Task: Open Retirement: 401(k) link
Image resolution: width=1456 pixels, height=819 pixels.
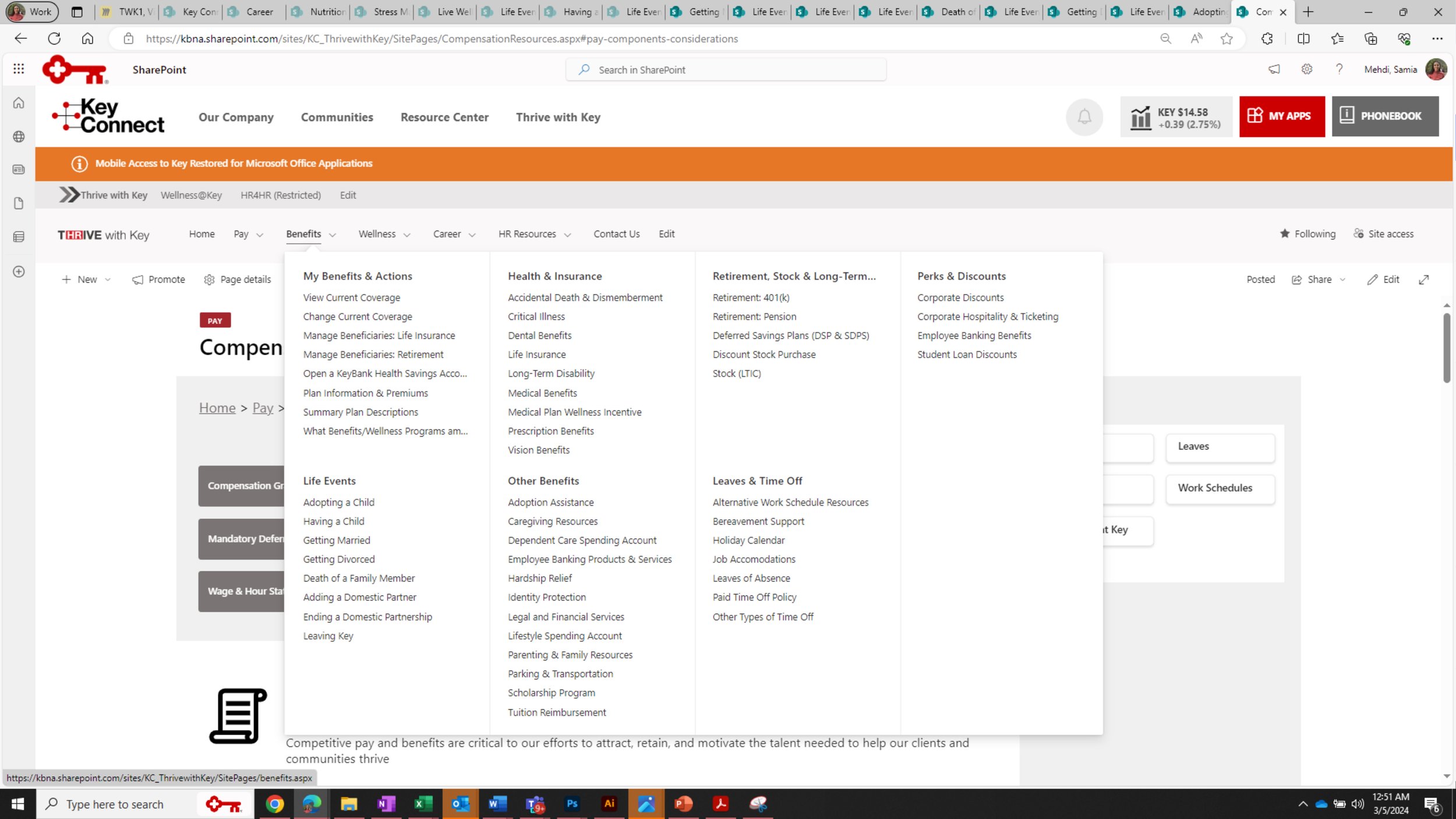Action: pos(751,298)
